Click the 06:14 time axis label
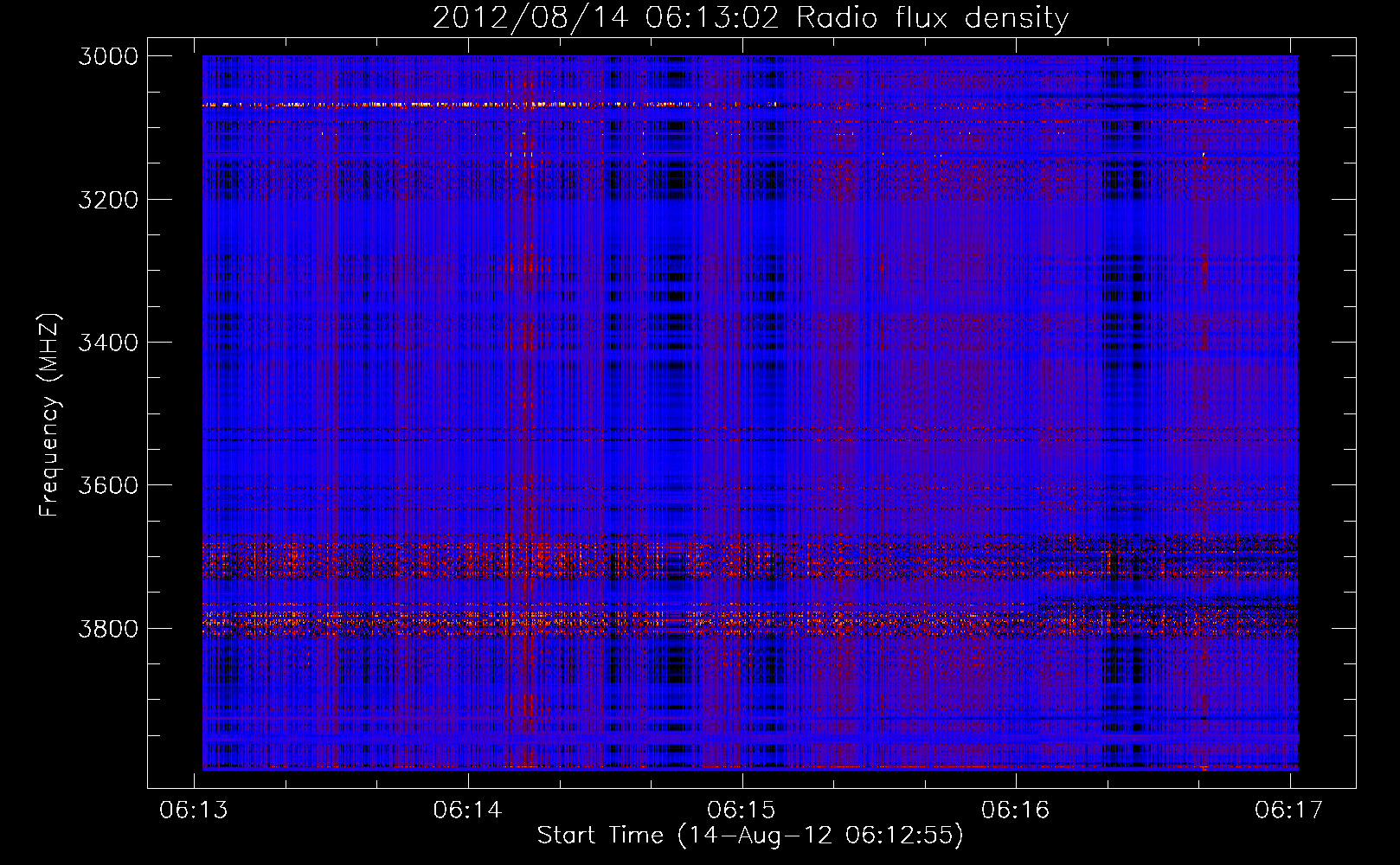The image size is (1400, 865). 468,810
